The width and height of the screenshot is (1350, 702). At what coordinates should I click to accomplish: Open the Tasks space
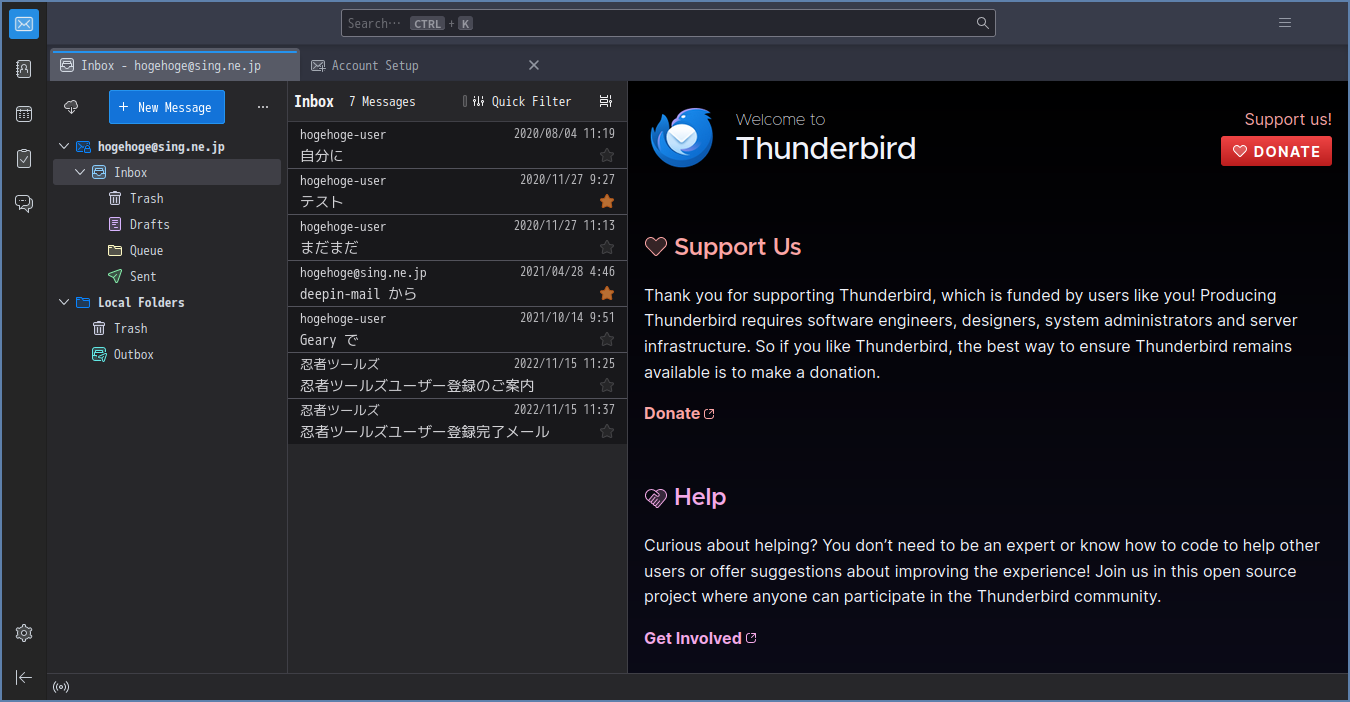(24, 159)
